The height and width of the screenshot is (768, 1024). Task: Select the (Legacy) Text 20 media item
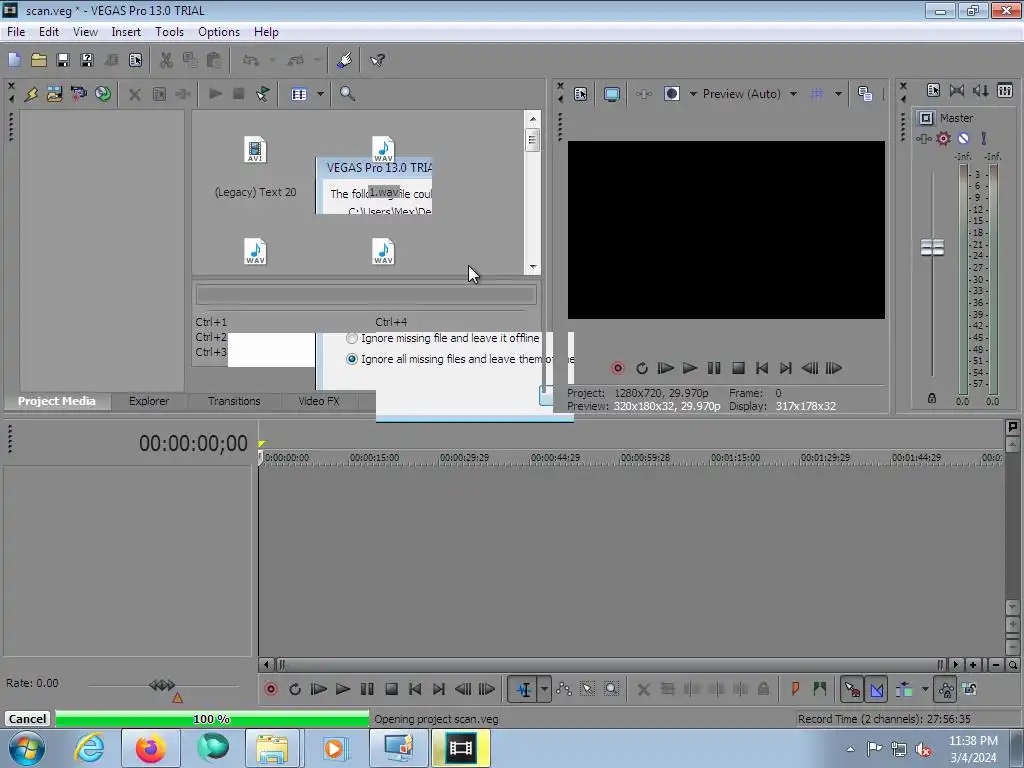click(x=255, y=166)
